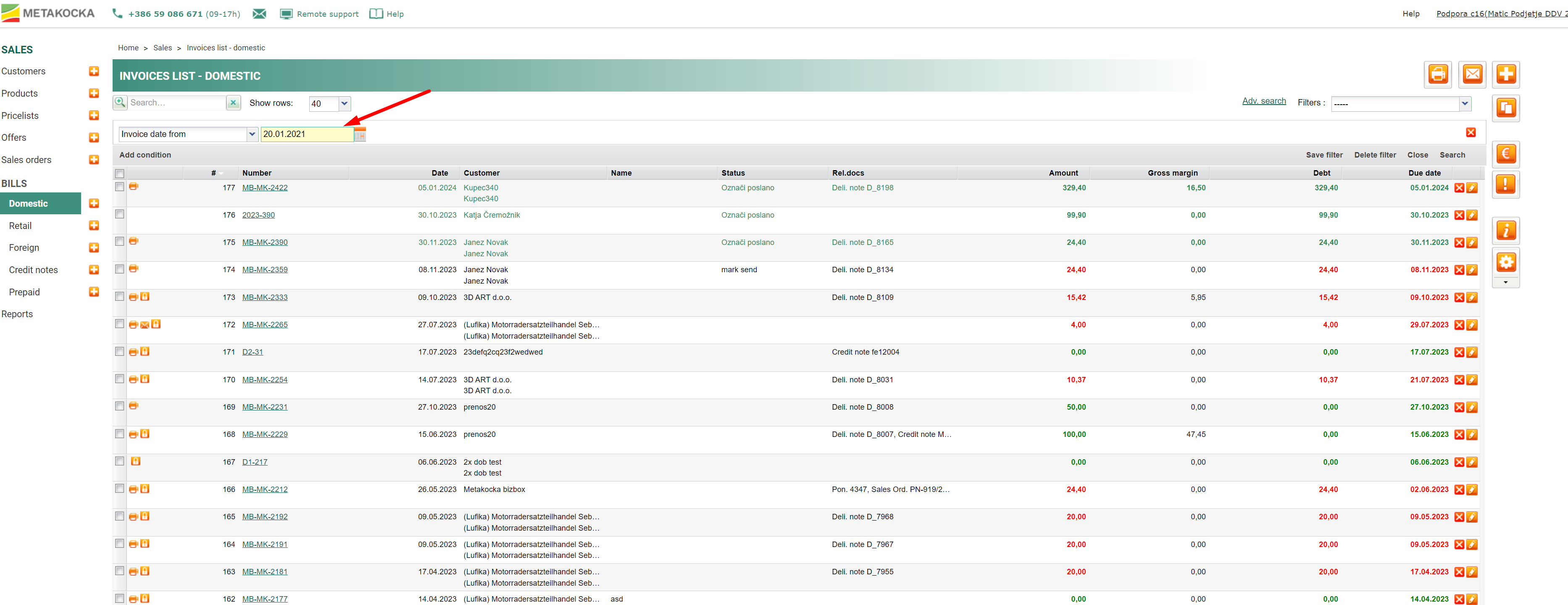Tick the checkbox for invoice row 177
The image size is (1568, 605).
(120, 187)
